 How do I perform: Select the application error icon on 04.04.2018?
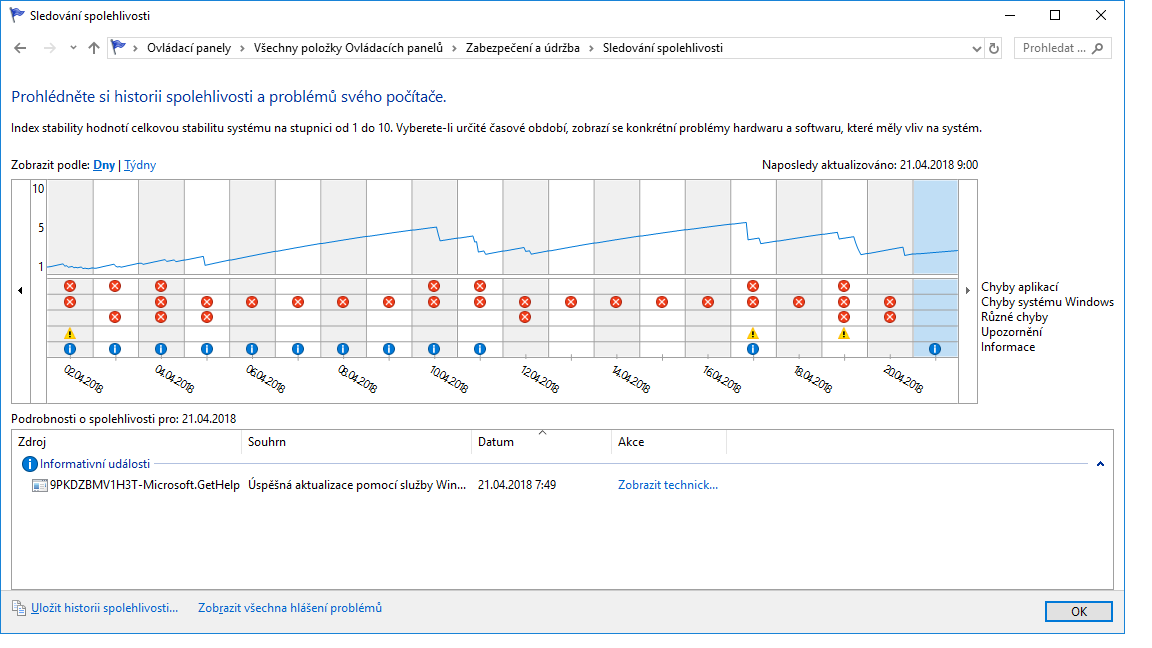161,286
